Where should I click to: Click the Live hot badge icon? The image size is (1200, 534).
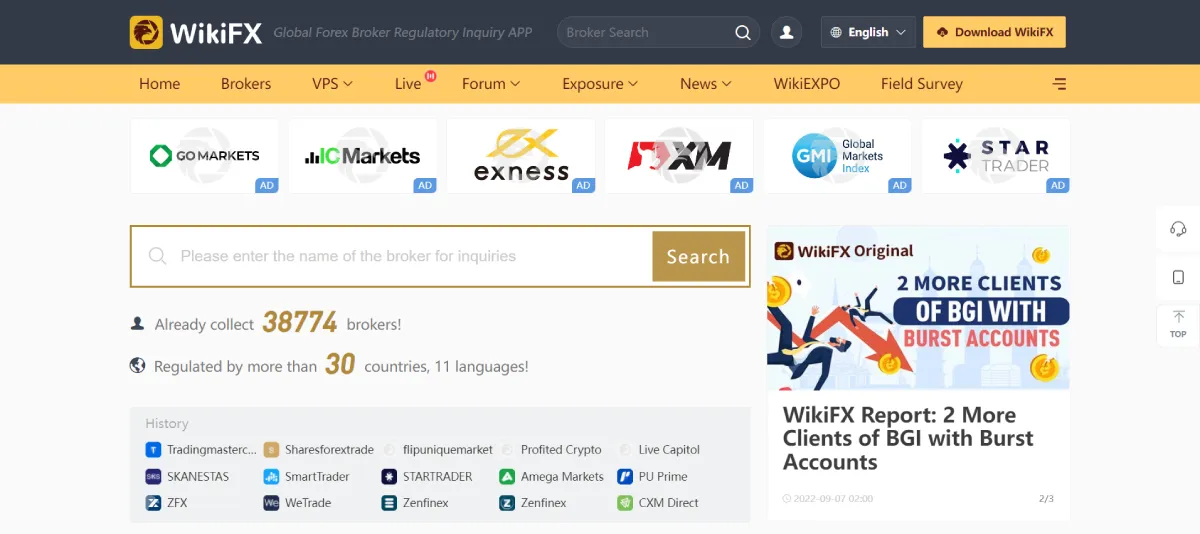click(x=431, y=75)
